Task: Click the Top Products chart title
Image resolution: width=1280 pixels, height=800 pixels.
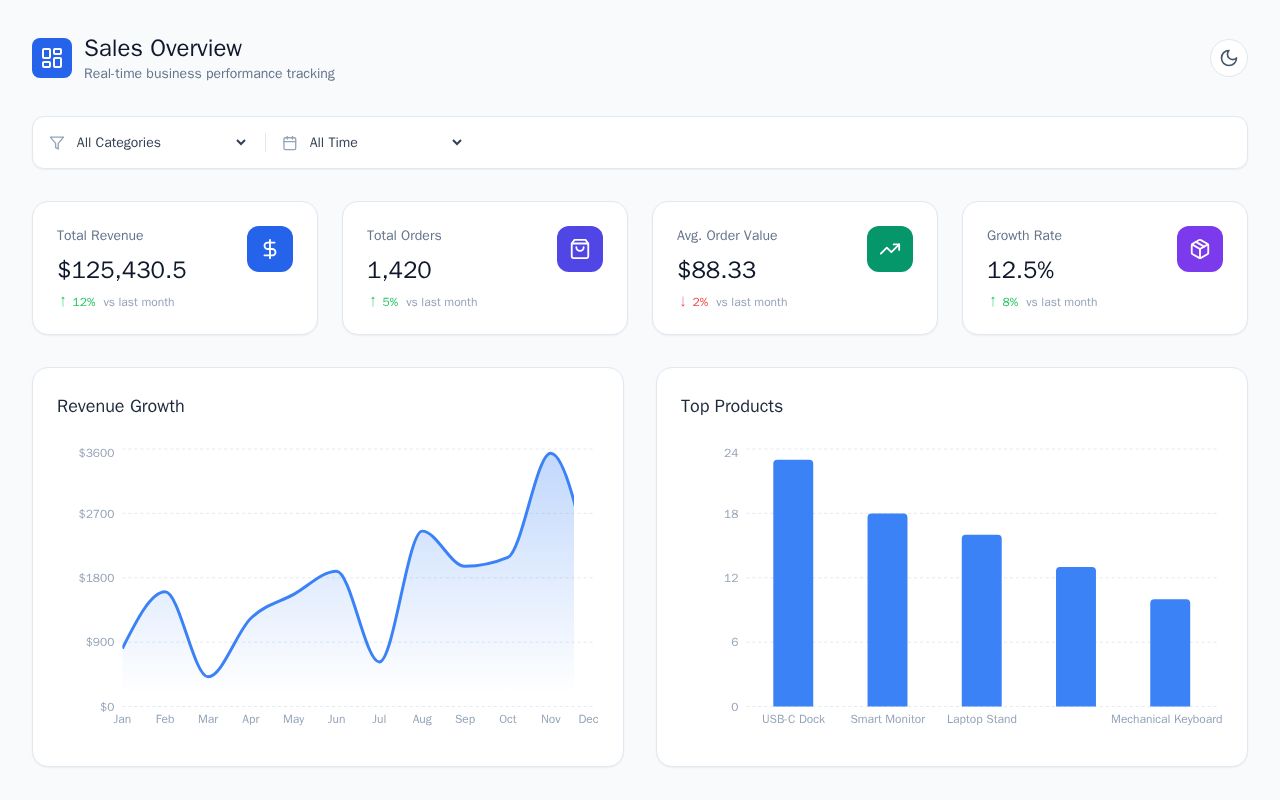Action: coord(732,406)
